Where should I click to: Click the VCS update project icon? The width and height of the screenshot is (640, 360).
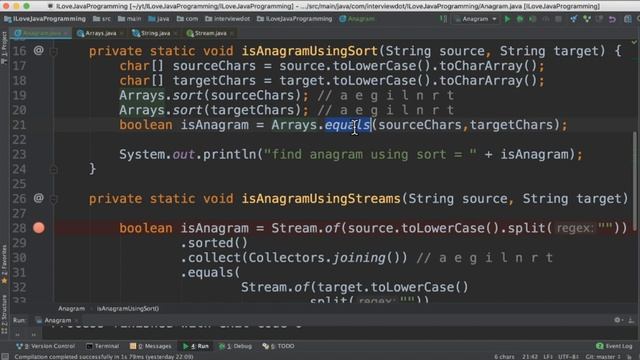coord(573,19)
